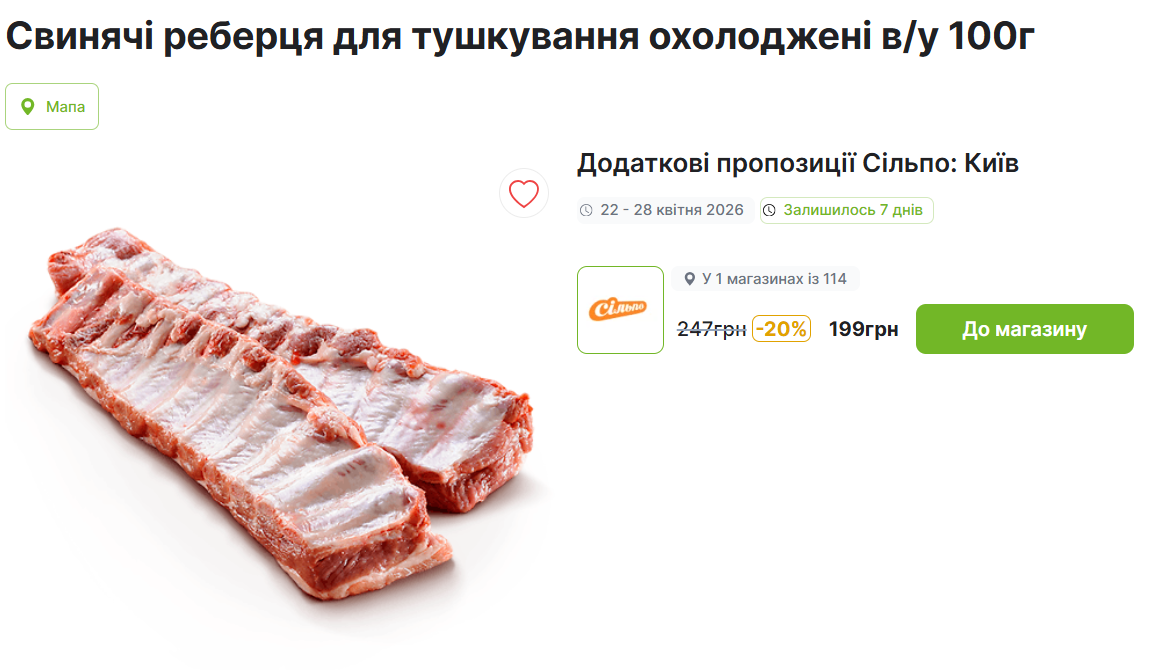Click the Залишилось 7 днів label
Screen dimensions: 1169x671
(x=853, y=210)
